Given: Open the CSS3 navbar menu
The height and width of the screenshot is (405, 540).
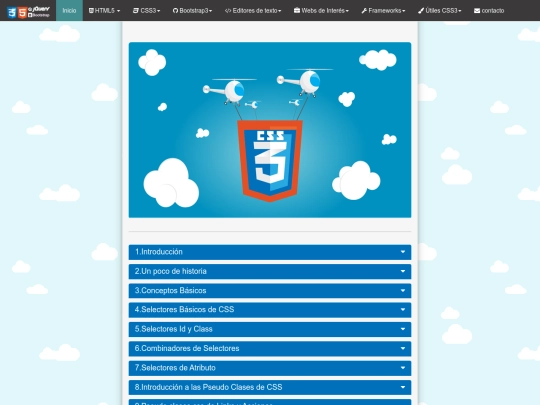Looking at the screenshot, I should (x=146, y=11).
